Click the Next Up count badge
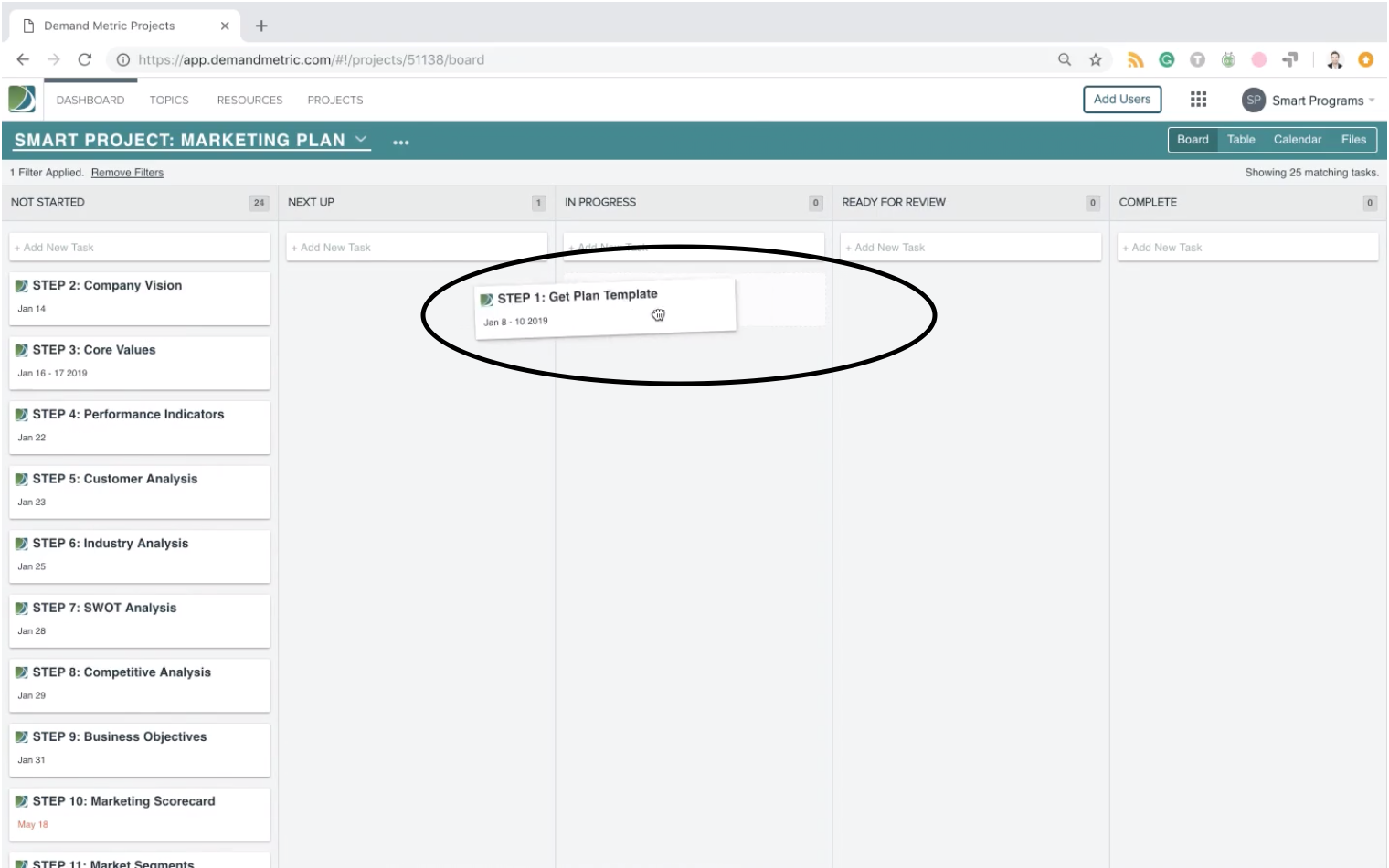Screen dimensions: 1389x868 539,203
